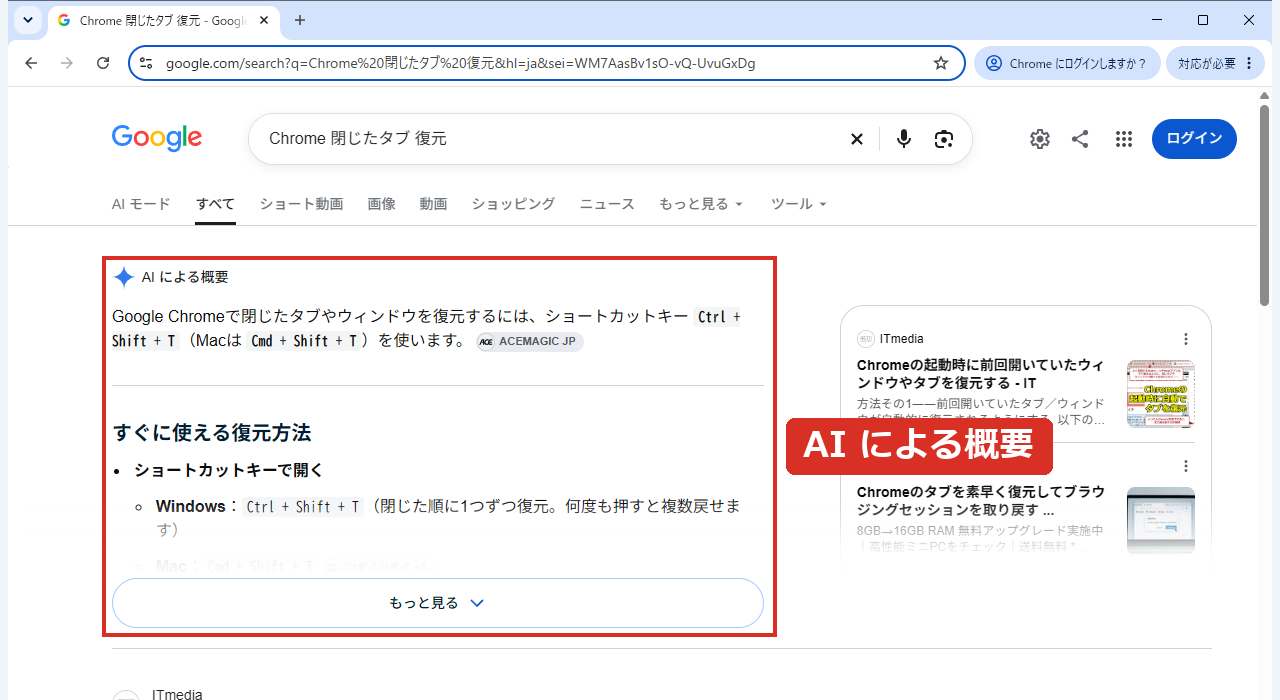Select the すべて tab

(x=215, y=204)
